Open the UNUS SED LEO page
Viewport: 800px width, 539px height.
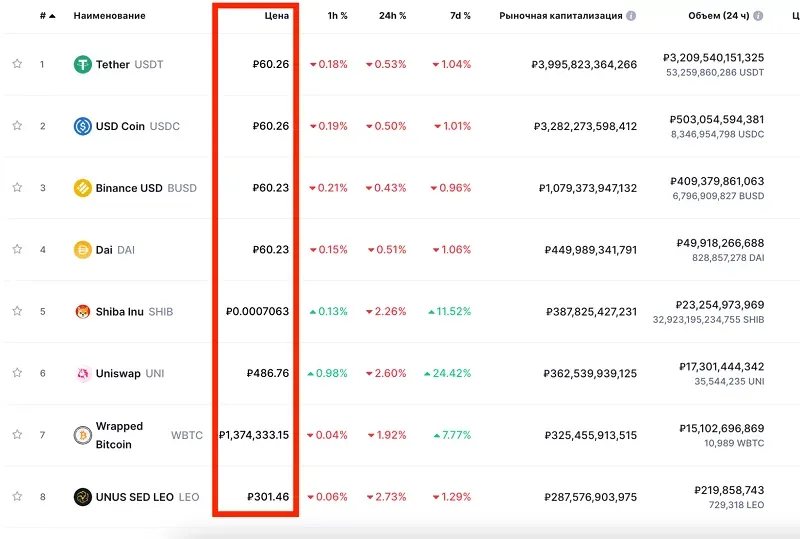pyautogui.click(x=147, y=497)
